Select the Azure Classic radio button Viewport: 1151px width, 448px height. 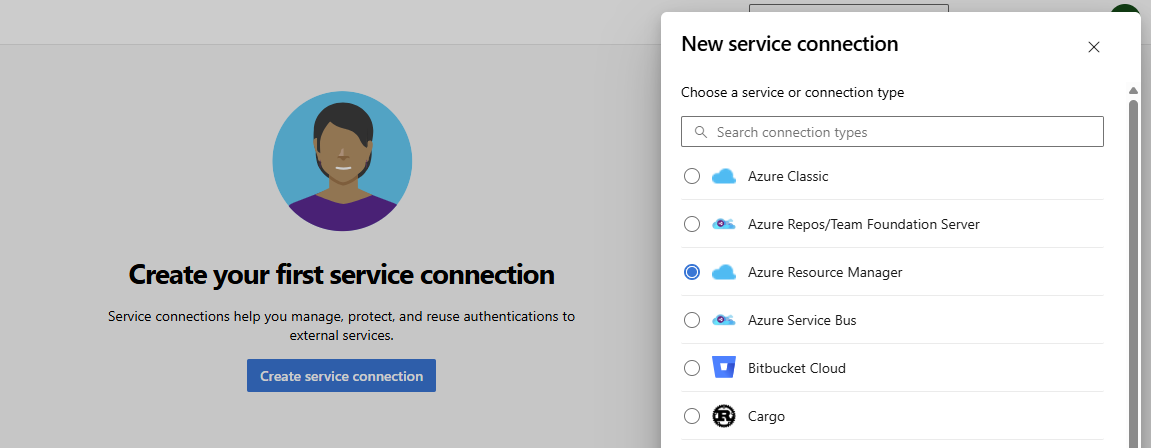pyautogui.click(x=691, y=176)
